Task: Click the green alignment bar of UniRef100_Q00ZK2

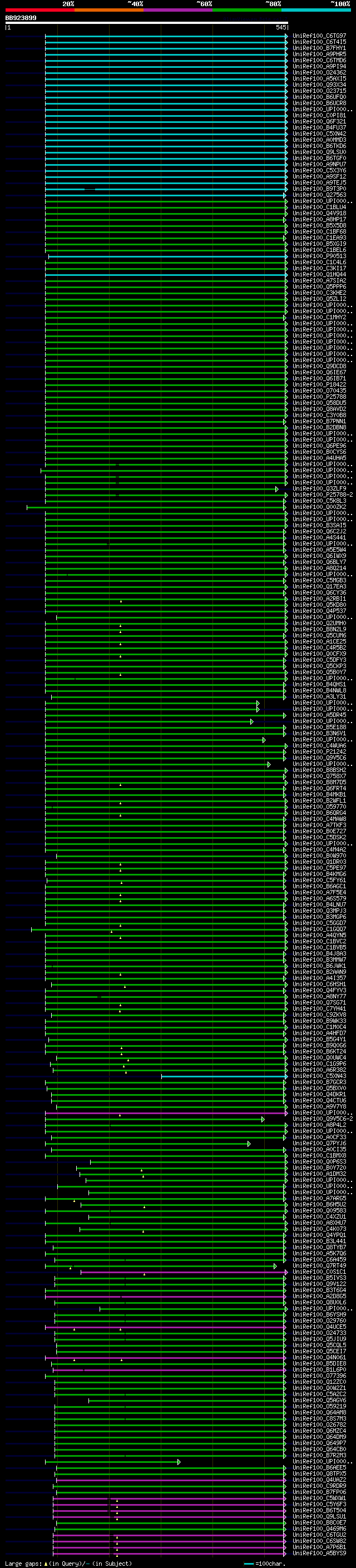Action: point(156,506)
